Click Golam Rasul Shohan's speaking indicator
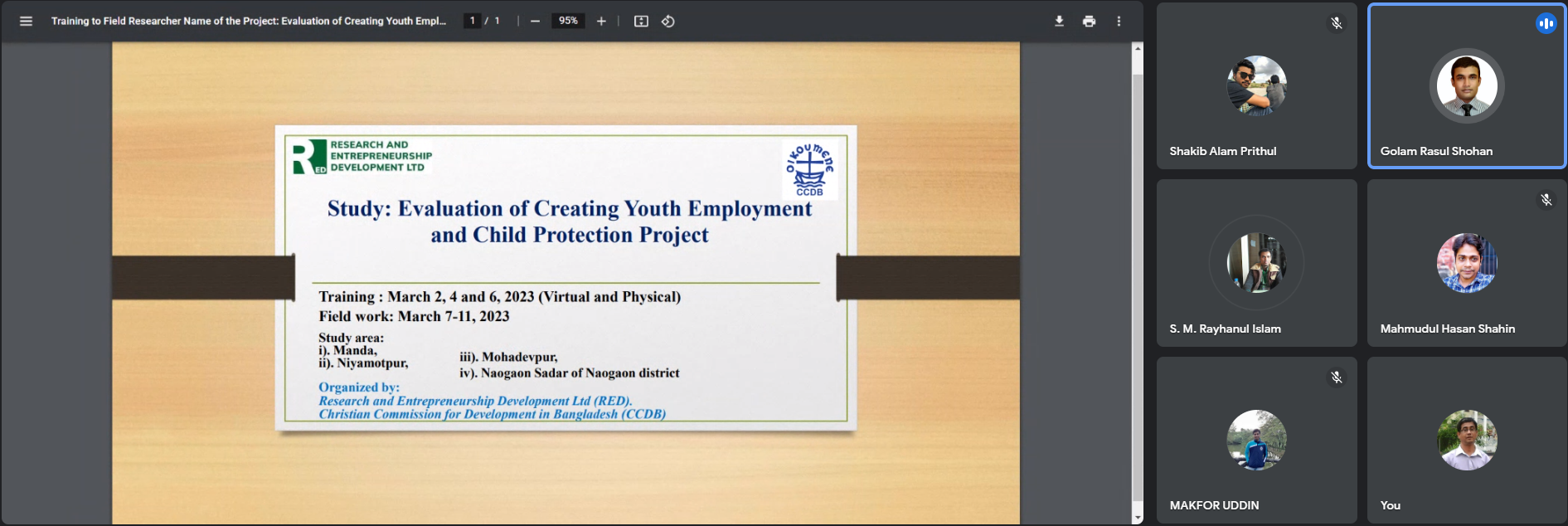Image resolution: width=1568 pixels, height=526 pixels. [x=1546, y=24]
